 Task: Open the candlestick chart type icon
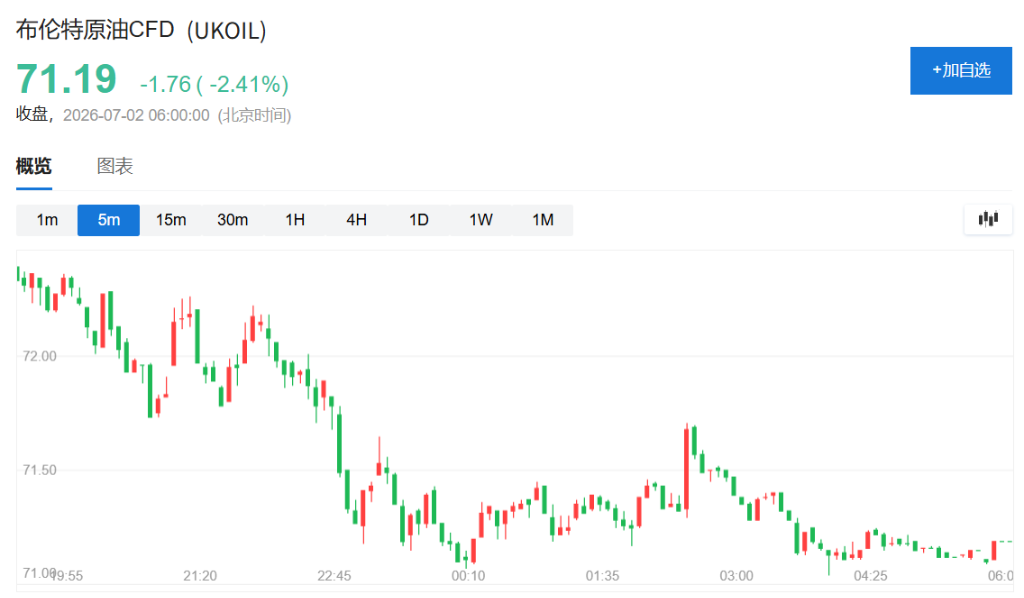(x=988, y=219)
